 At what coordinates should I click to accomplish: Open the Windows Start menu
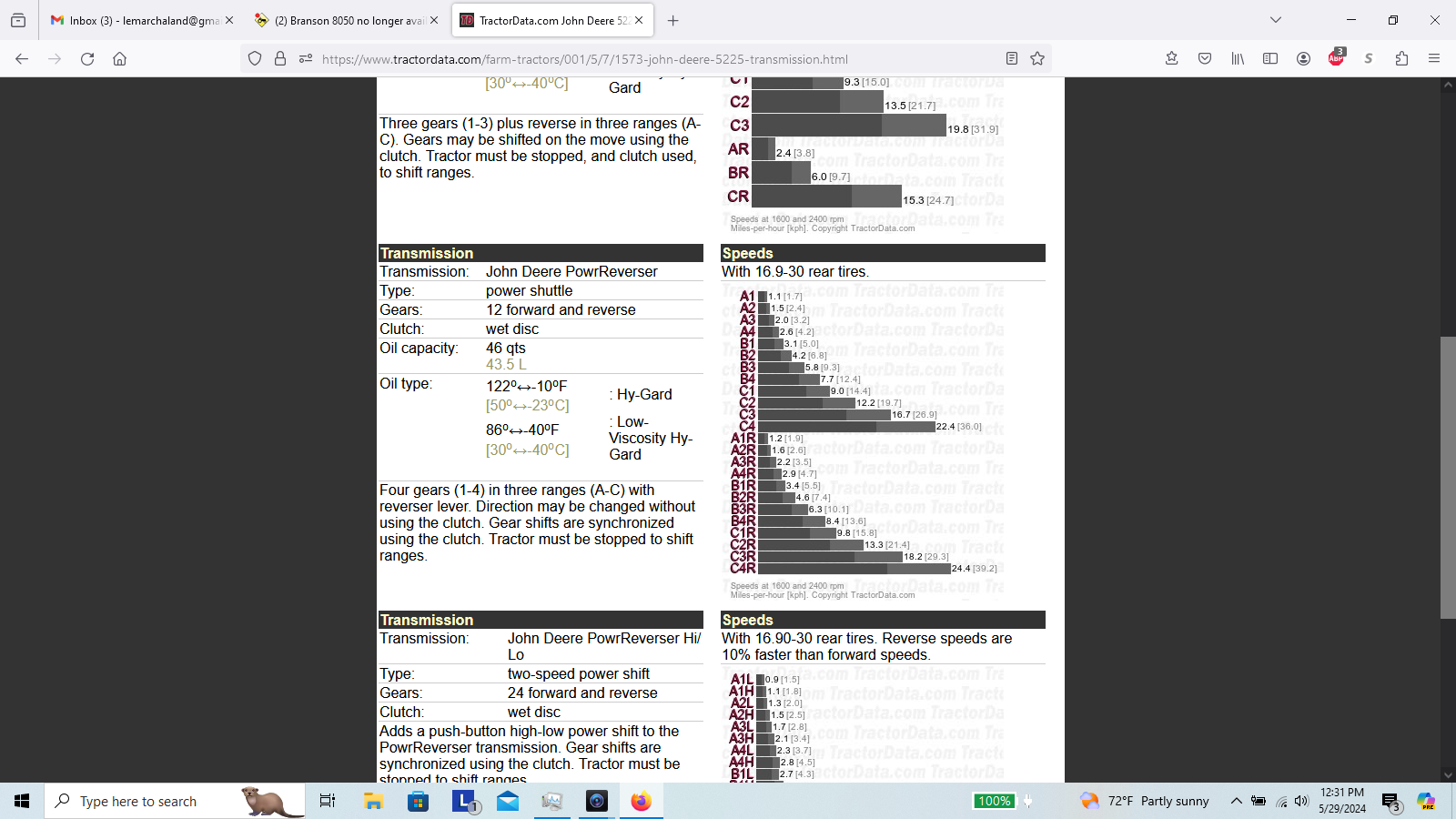pos(22,801)
